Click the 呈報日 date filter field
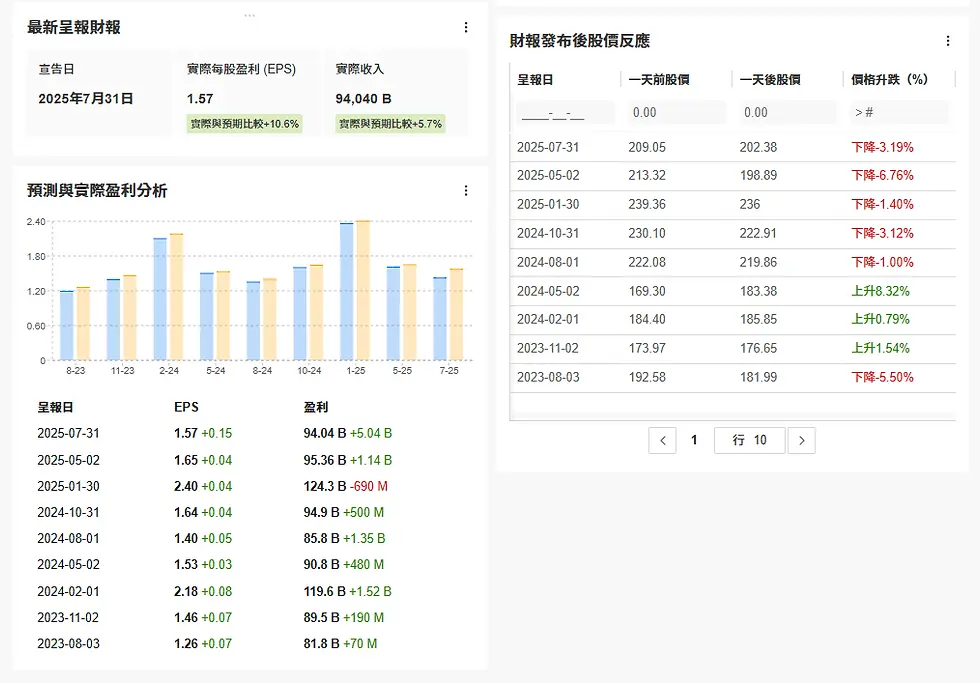This screenshot has height=683, width=980. pyautogui.click(x=565, y=113)
